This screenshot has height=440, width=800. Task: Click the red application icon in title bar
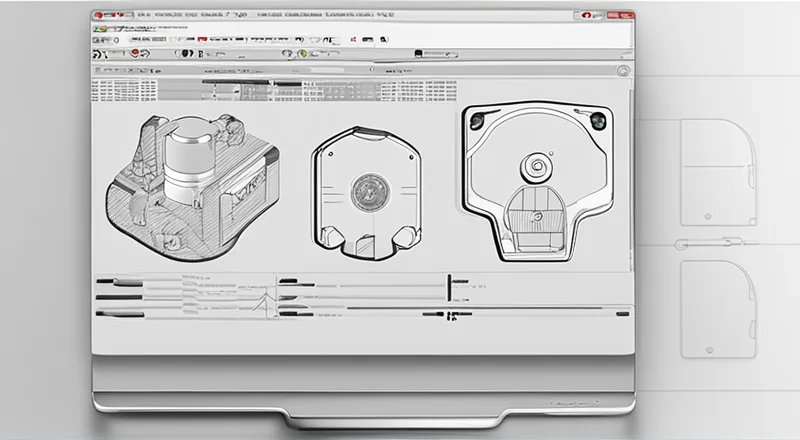99,16
